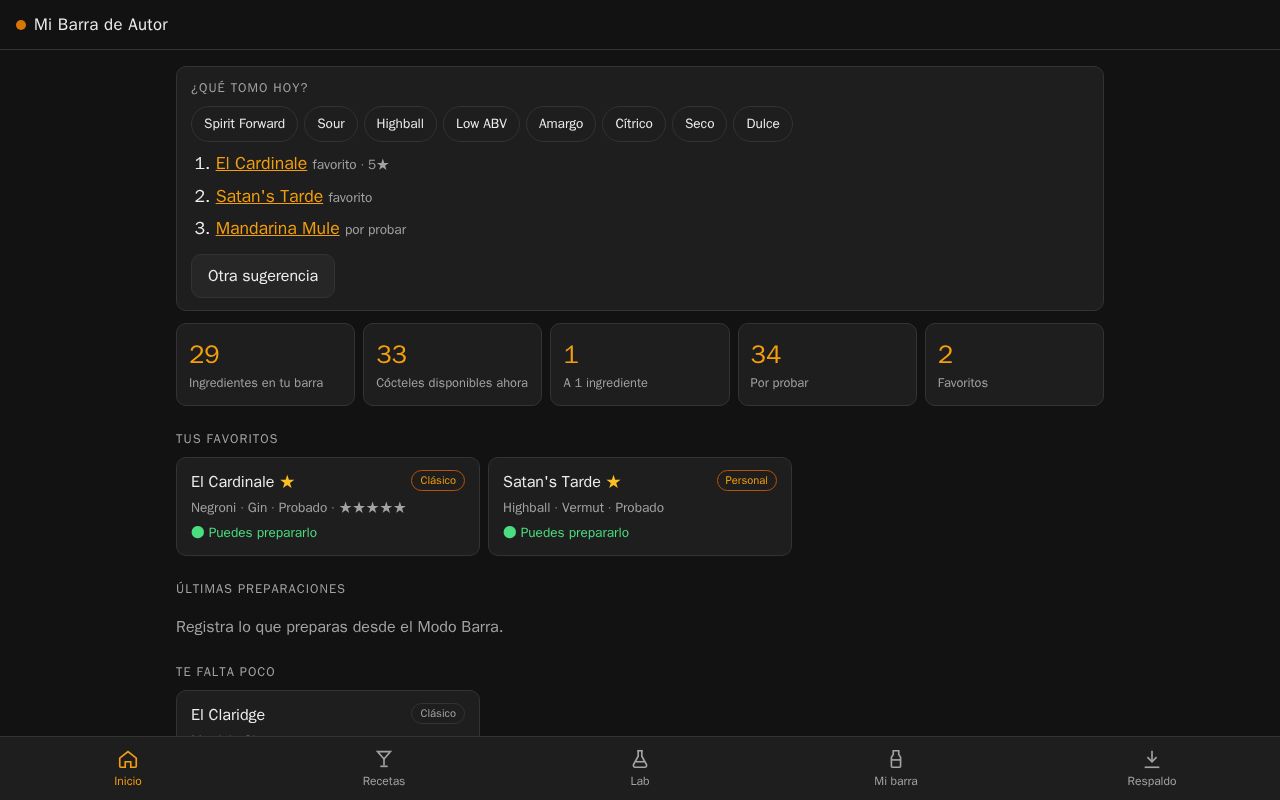Click the Mi Barra de Autor title
The image size is (1280, 800).
101,25
